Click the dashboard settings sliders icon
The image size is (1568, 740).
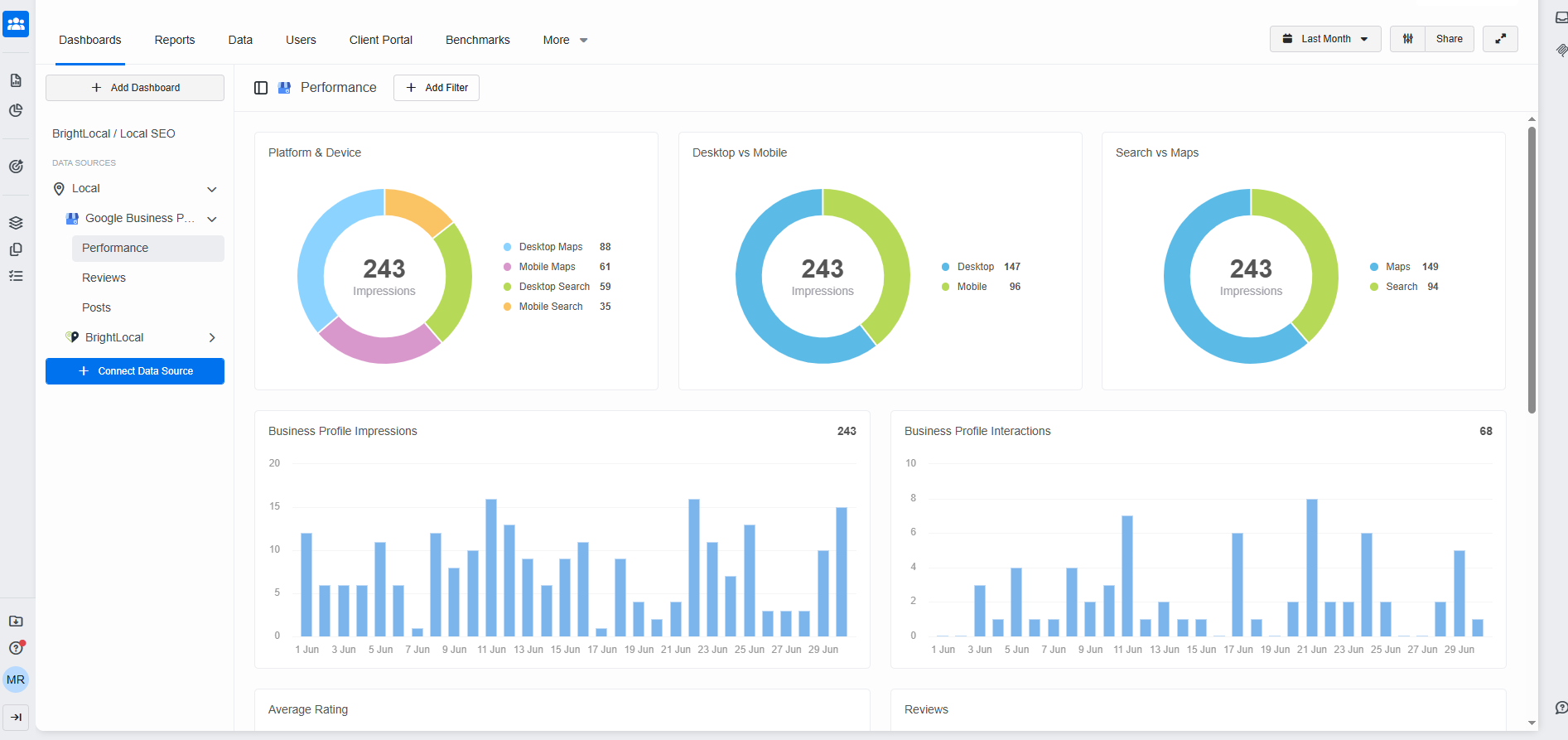tap(1407, 39)
